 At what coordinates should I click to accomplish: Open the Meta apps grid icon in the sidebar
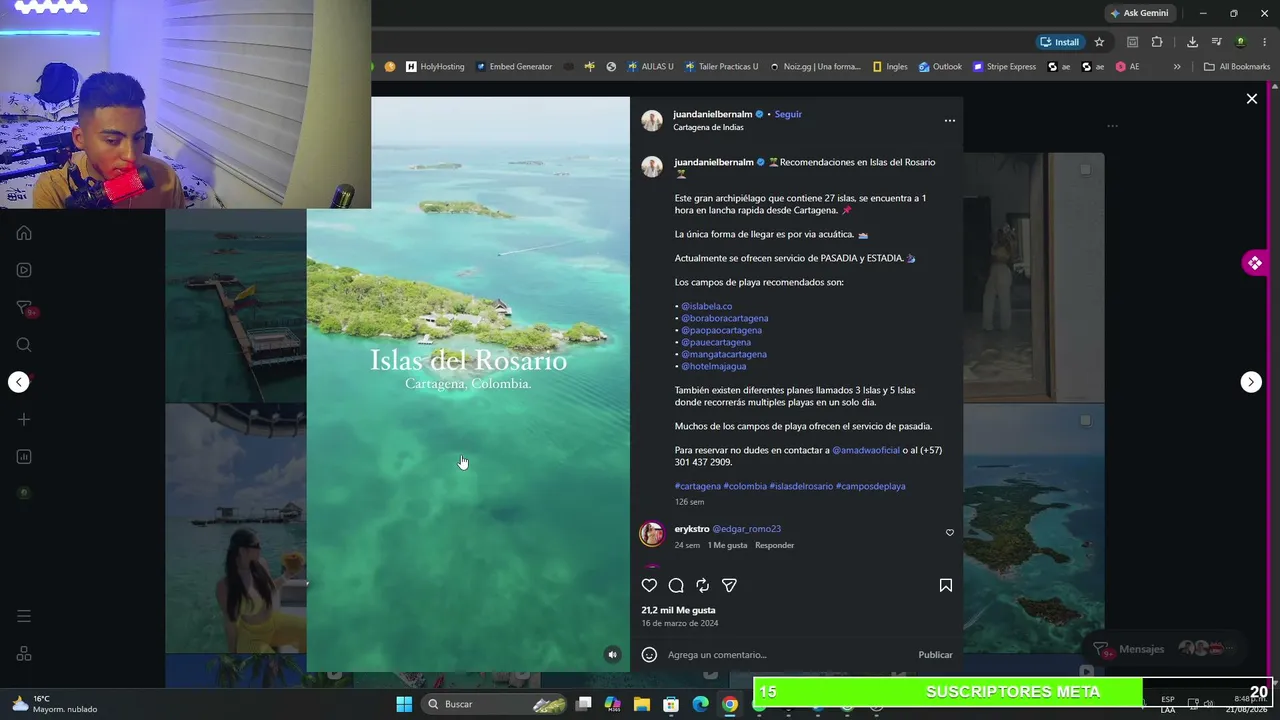click(x=24, y=654)
